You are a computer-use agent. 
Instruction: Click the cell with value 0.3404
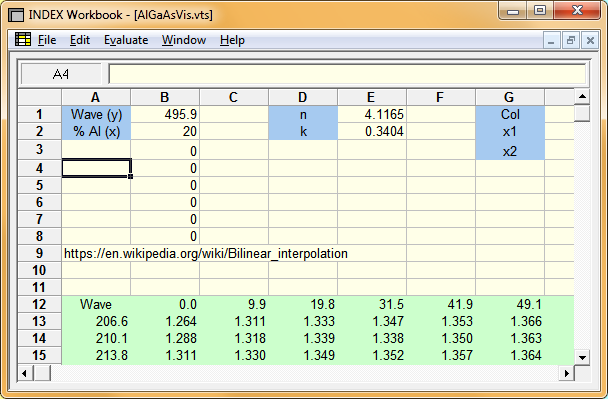372,131
